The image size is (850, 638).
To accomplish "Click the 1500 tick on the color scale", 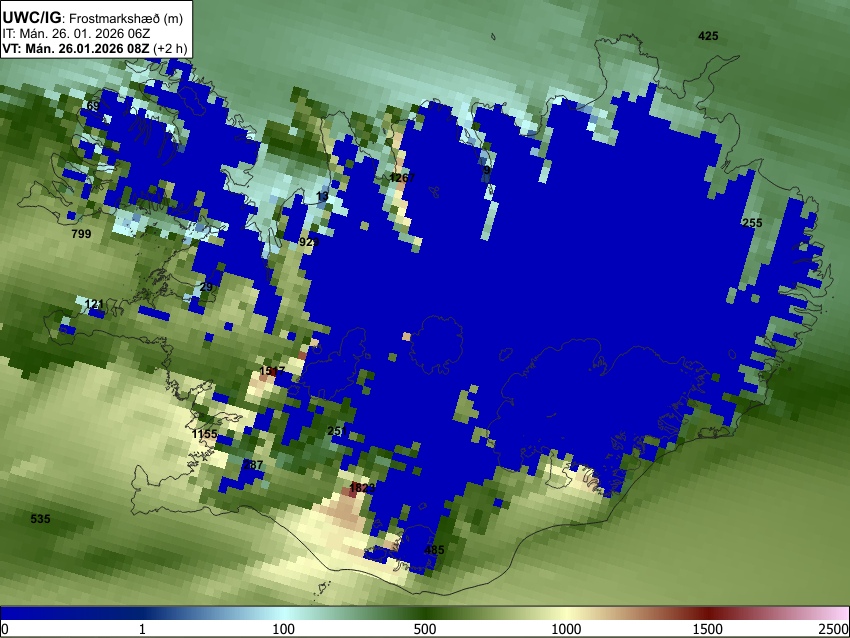I will [708, 629].
